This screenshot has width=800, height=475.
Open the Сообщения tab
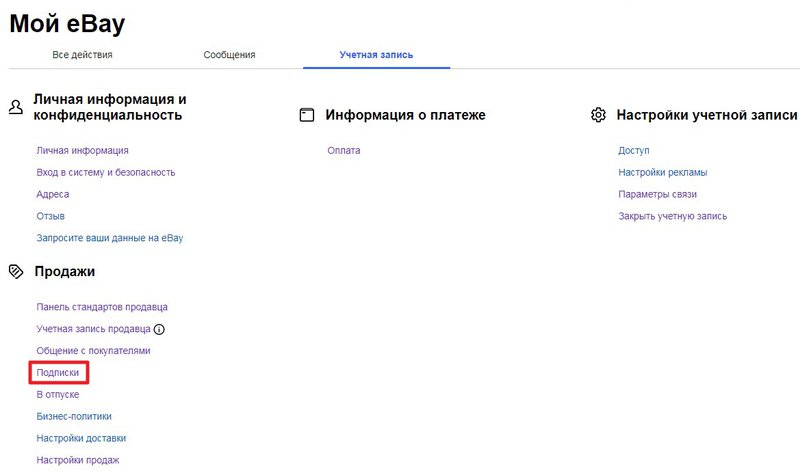pyautogui.click(x=229, y=55)
